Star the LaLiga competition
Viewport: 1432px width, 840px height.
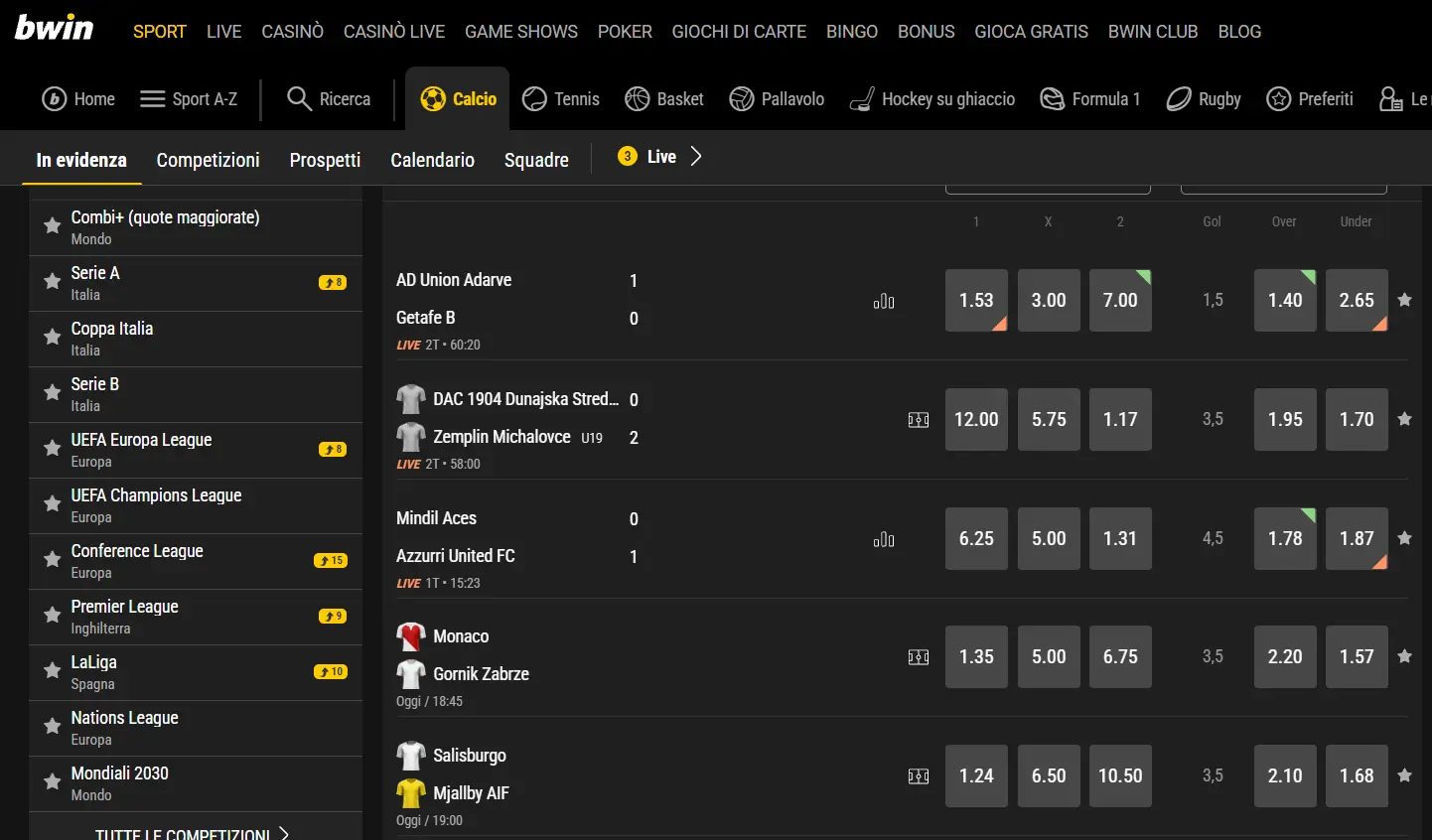pyautogui.click(x=53, y=671)
